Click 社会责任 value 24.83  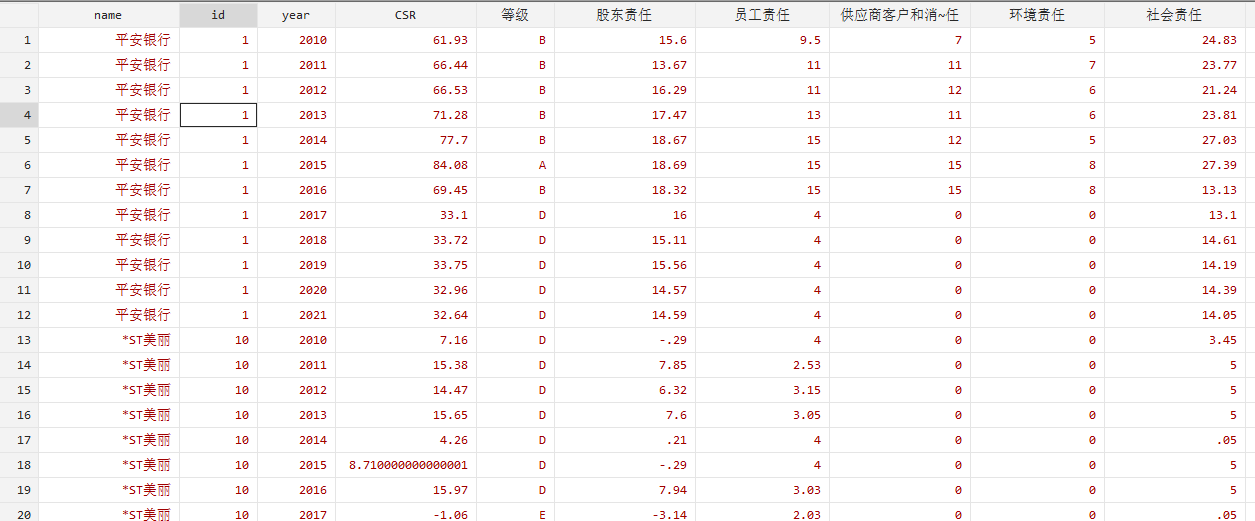pyautogui.click(x=1219, y=40)
